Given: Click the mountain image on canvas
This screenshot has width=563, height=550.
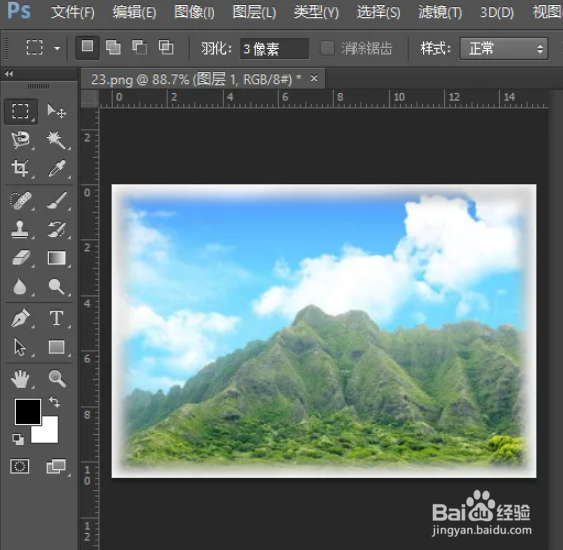Looking at the screenshot, I should pyautogui.click(x=324, y=331).
